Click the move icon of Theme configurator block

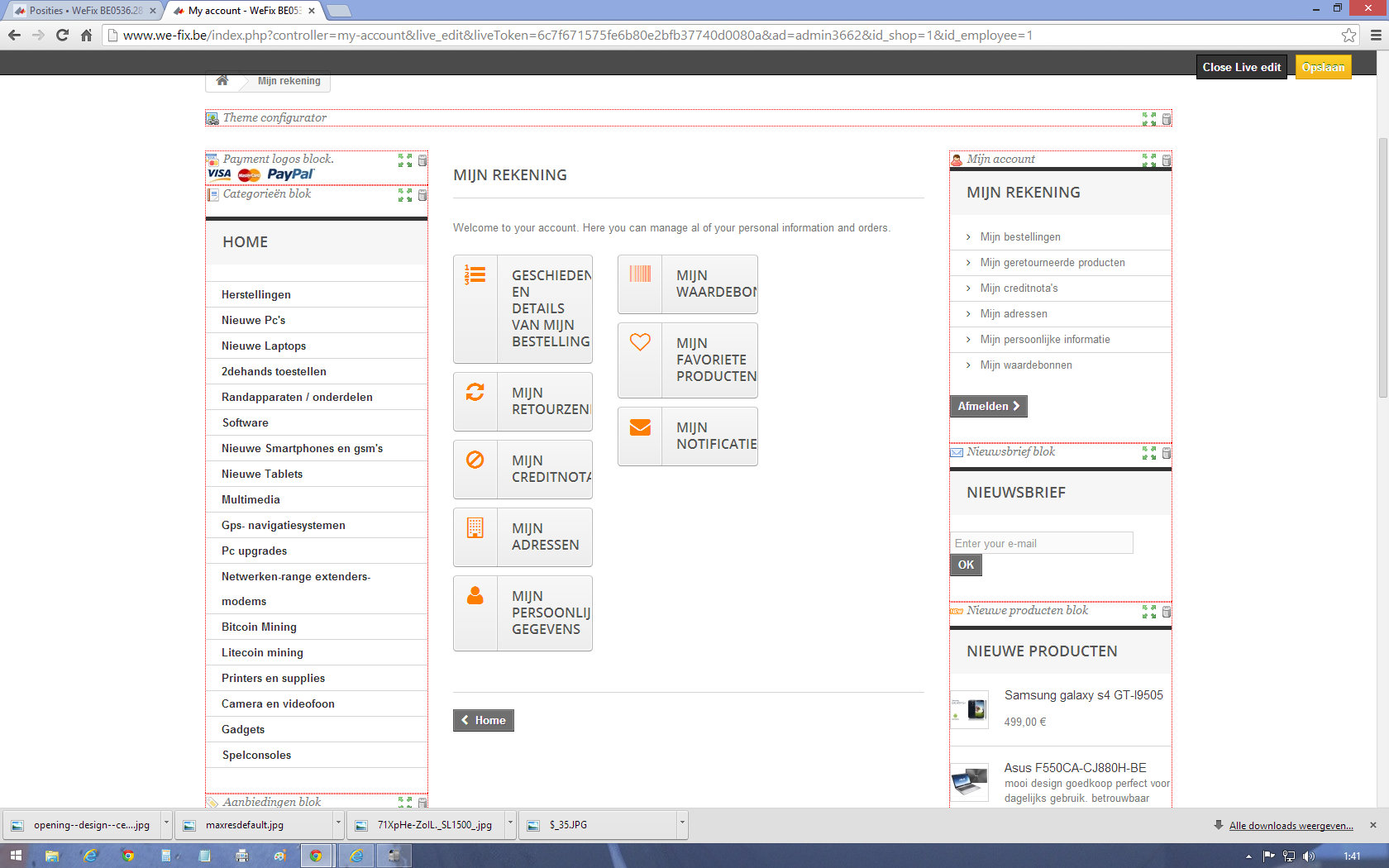[1149, 119]
